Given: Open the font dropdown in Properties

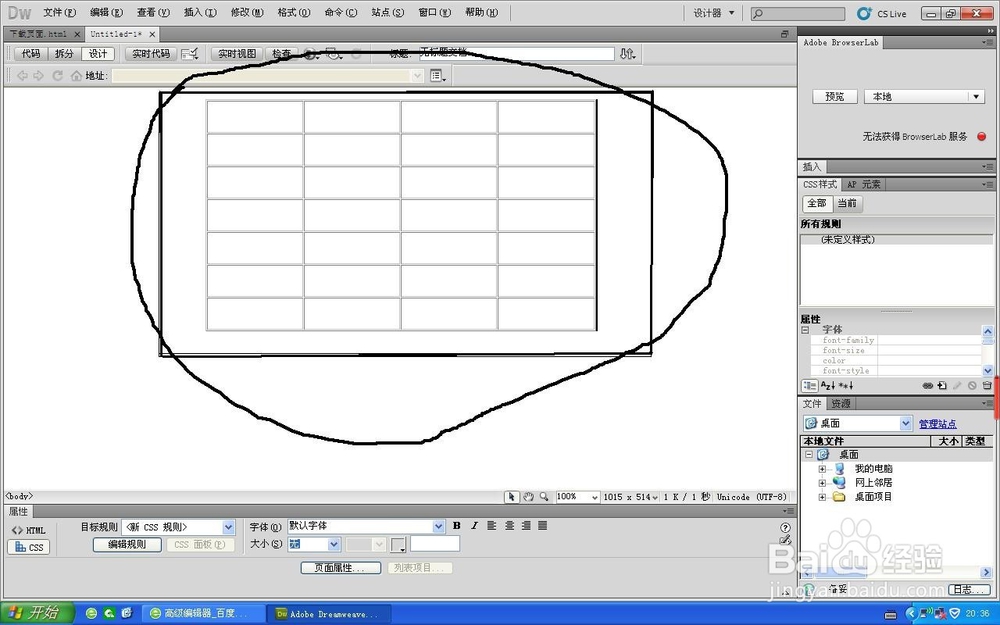Looking at the screenshot, I should [439, 526].
